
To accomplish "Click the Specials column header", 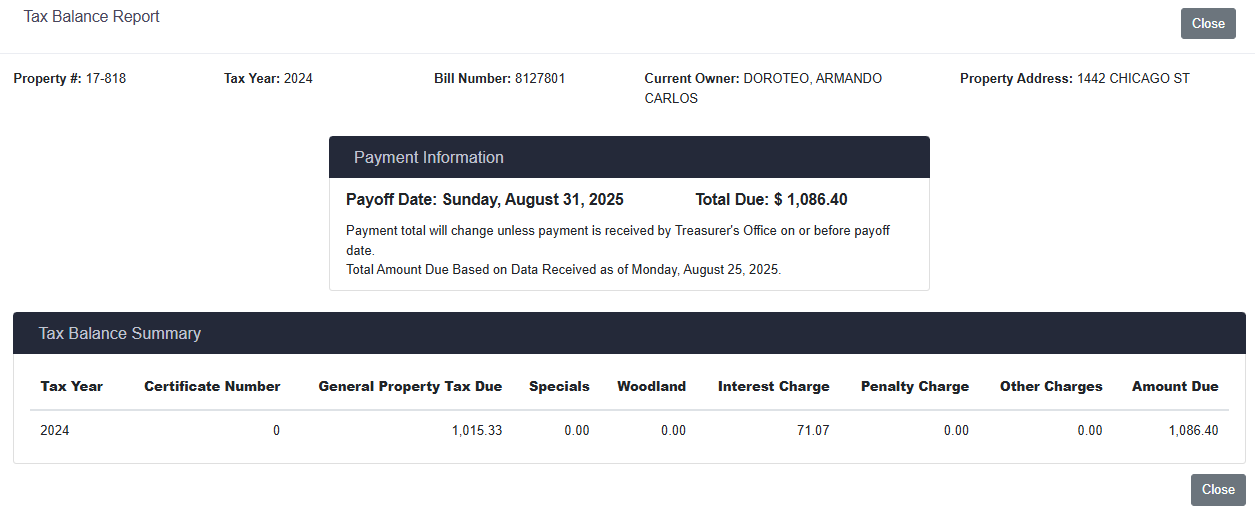I will pyautogui.click(x=559, y=387).
